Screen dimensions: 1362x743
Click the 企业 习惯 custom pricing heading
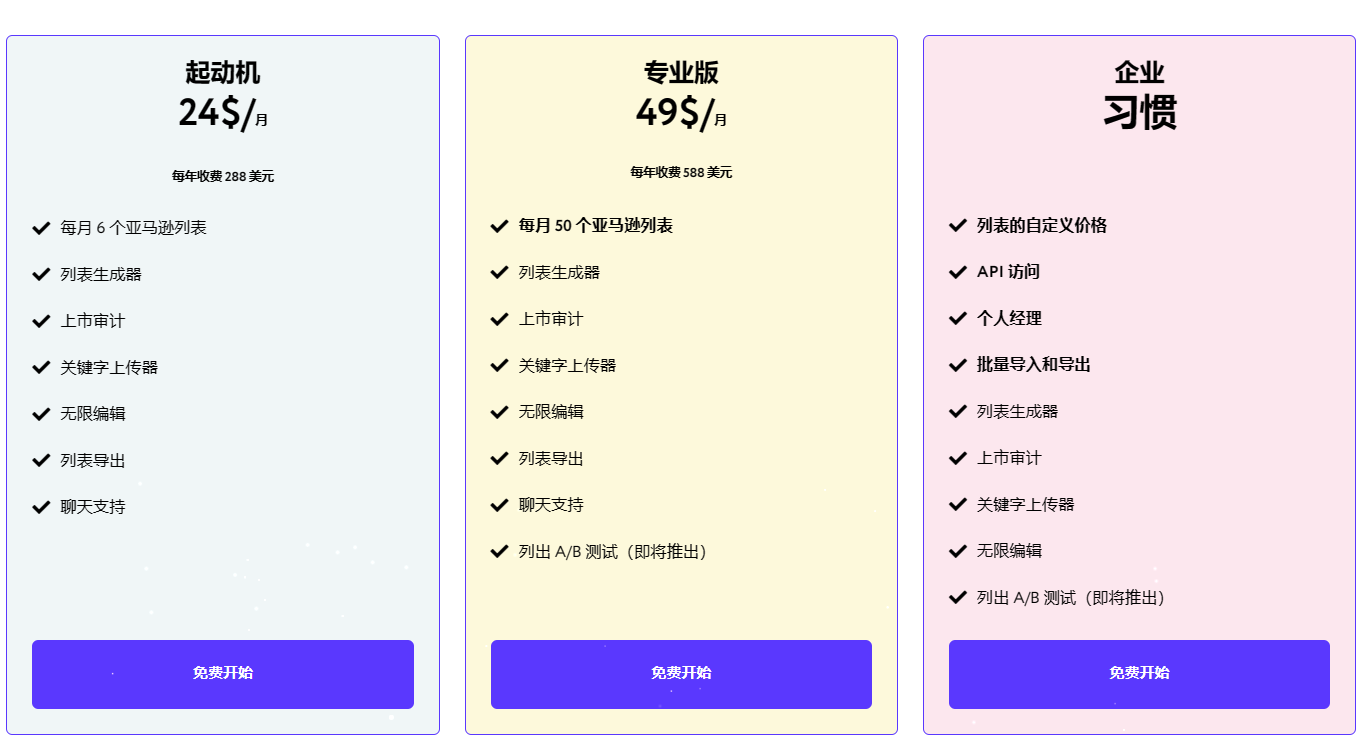1139,96
